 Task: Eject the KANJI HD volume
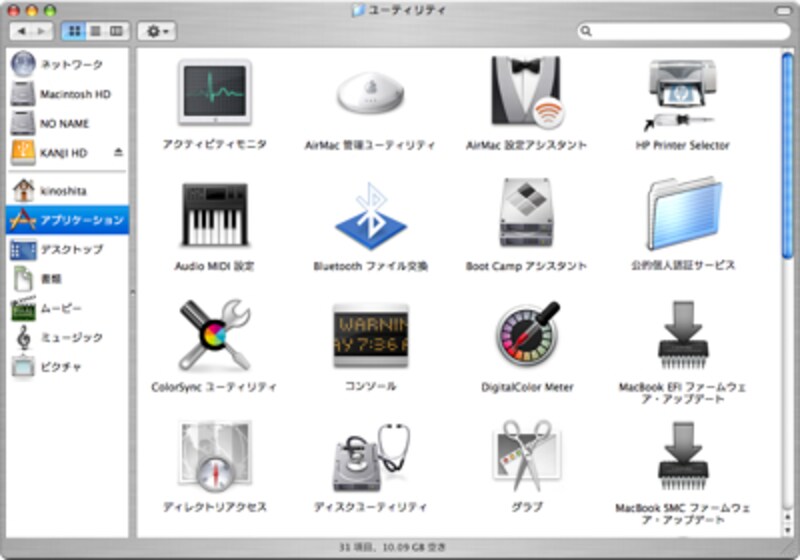(118, 152)
